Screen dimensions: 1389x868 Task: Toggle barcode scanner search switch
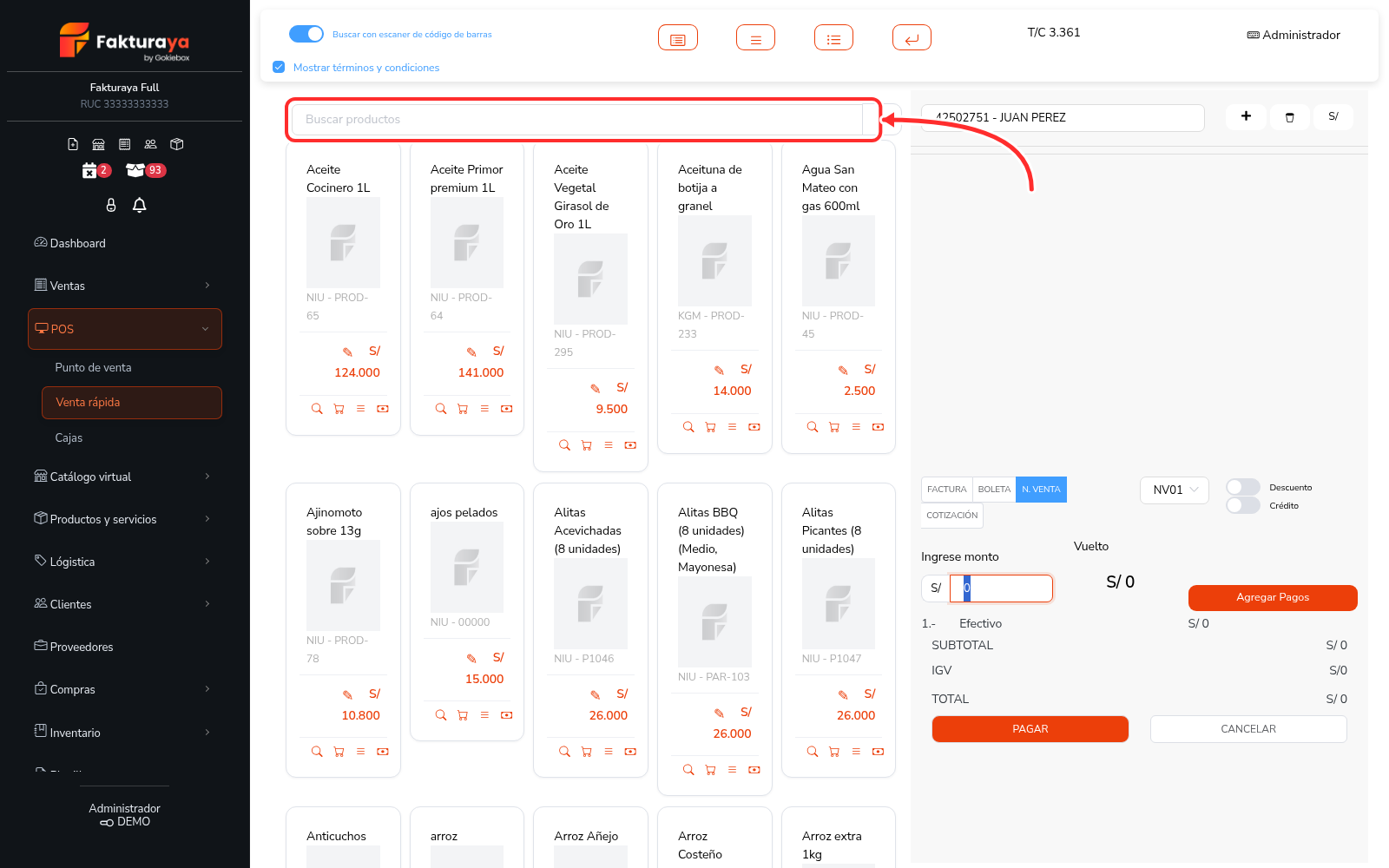point(306,34)
